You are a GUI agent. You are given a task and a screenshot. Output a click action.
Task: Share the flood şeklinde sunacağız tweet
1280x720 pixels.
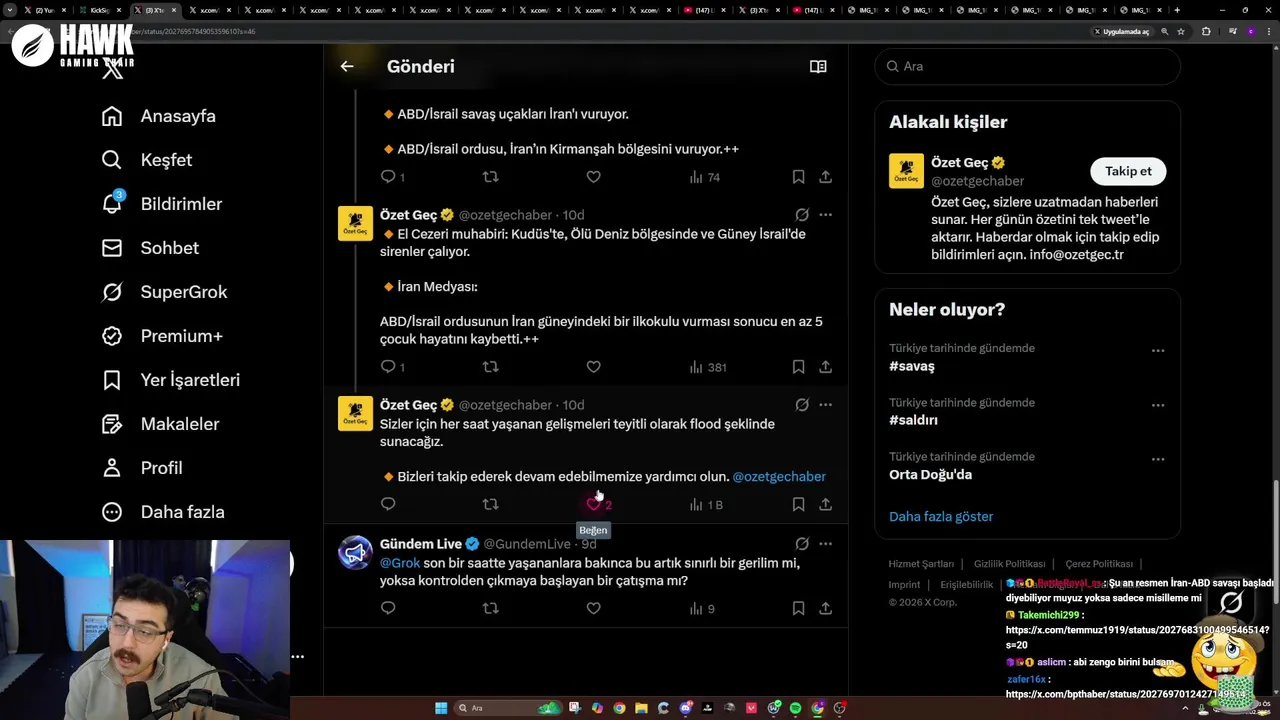point(825,505)
